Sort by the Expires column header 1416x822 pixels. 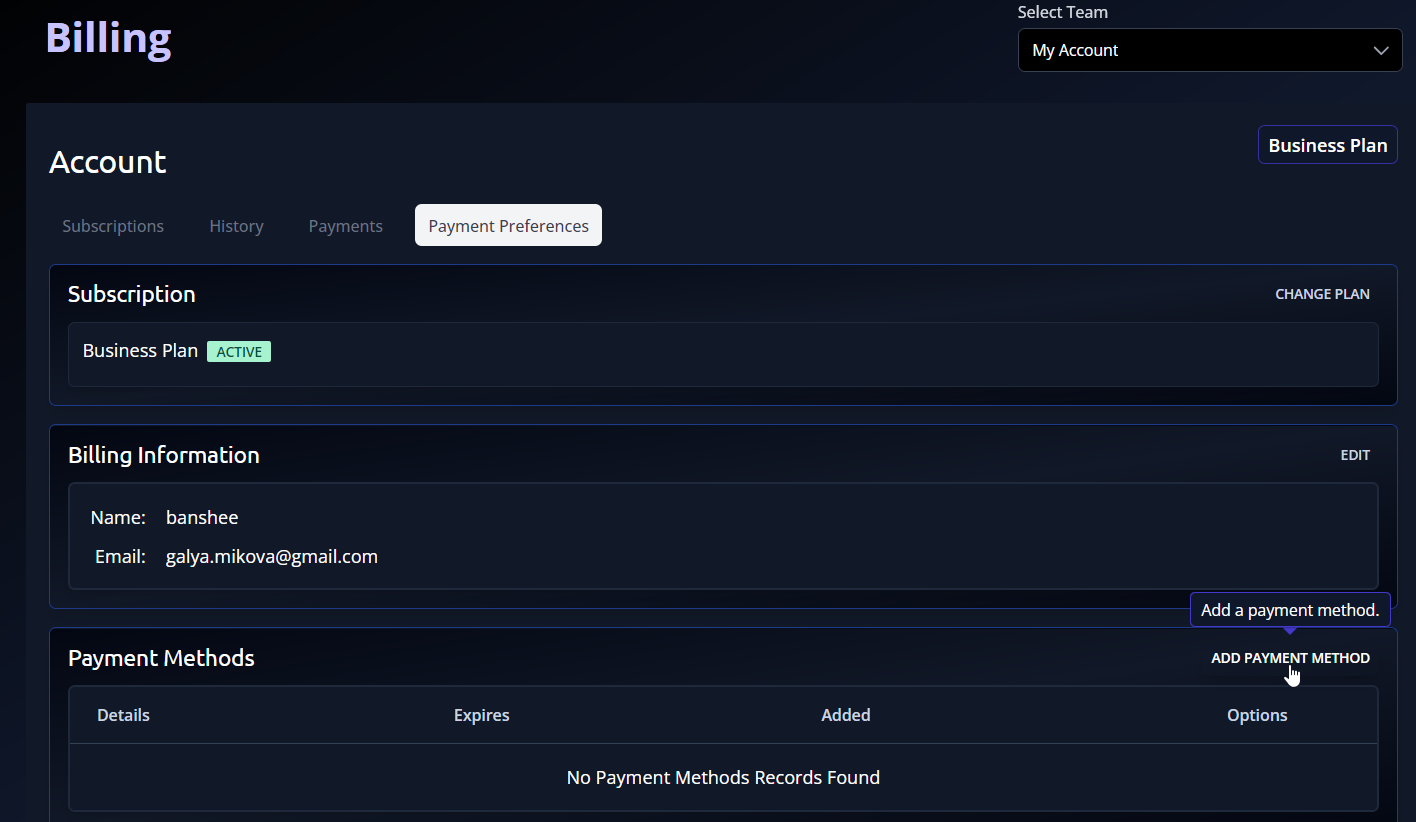pyautogui.click(x=481, y=715)
